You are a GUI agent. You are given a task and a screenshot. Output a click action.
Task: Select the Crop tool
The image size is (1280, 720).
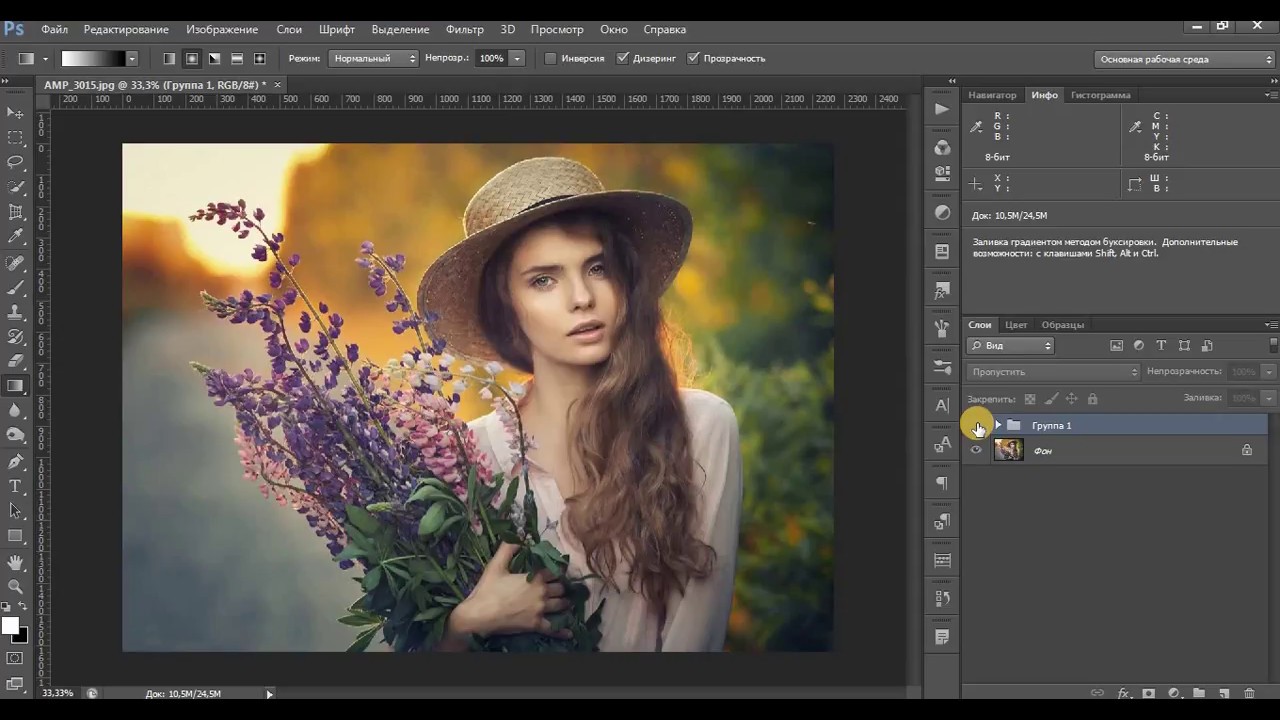pos(15,212)
